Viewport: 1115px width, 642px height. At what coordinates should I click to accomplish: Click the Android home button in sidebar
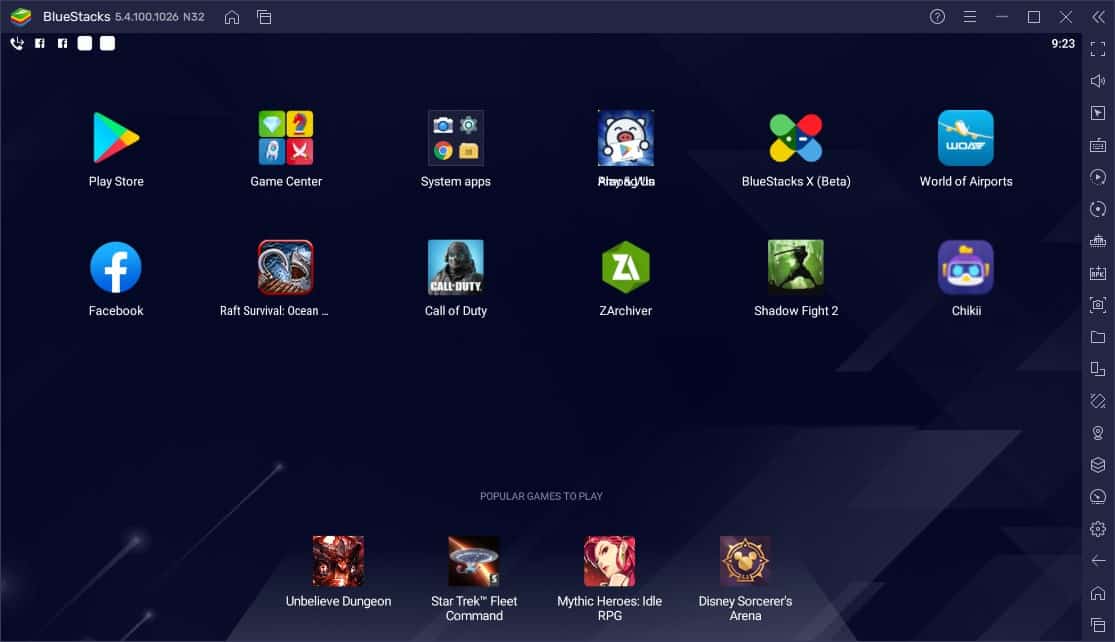[x=1098, y=593]
